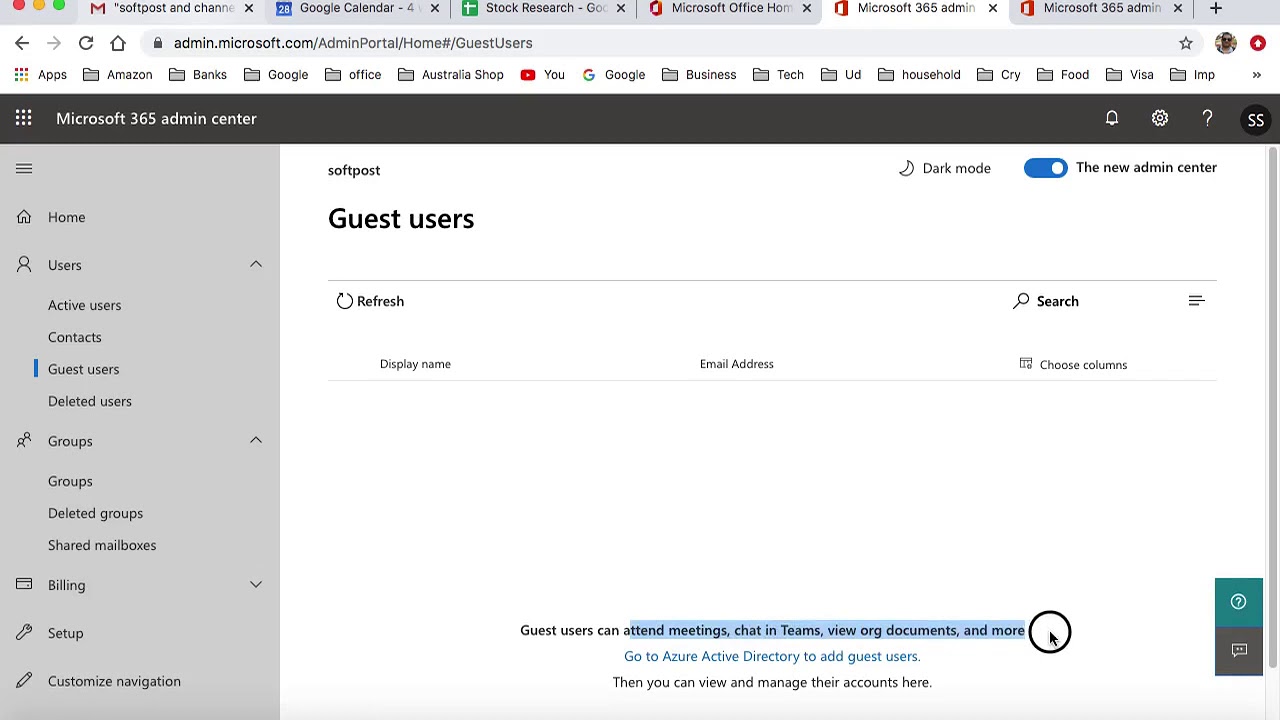Click the page vertical scrollbar
The height and width of the screenshot is (720, 1280).
(1272, 408)
